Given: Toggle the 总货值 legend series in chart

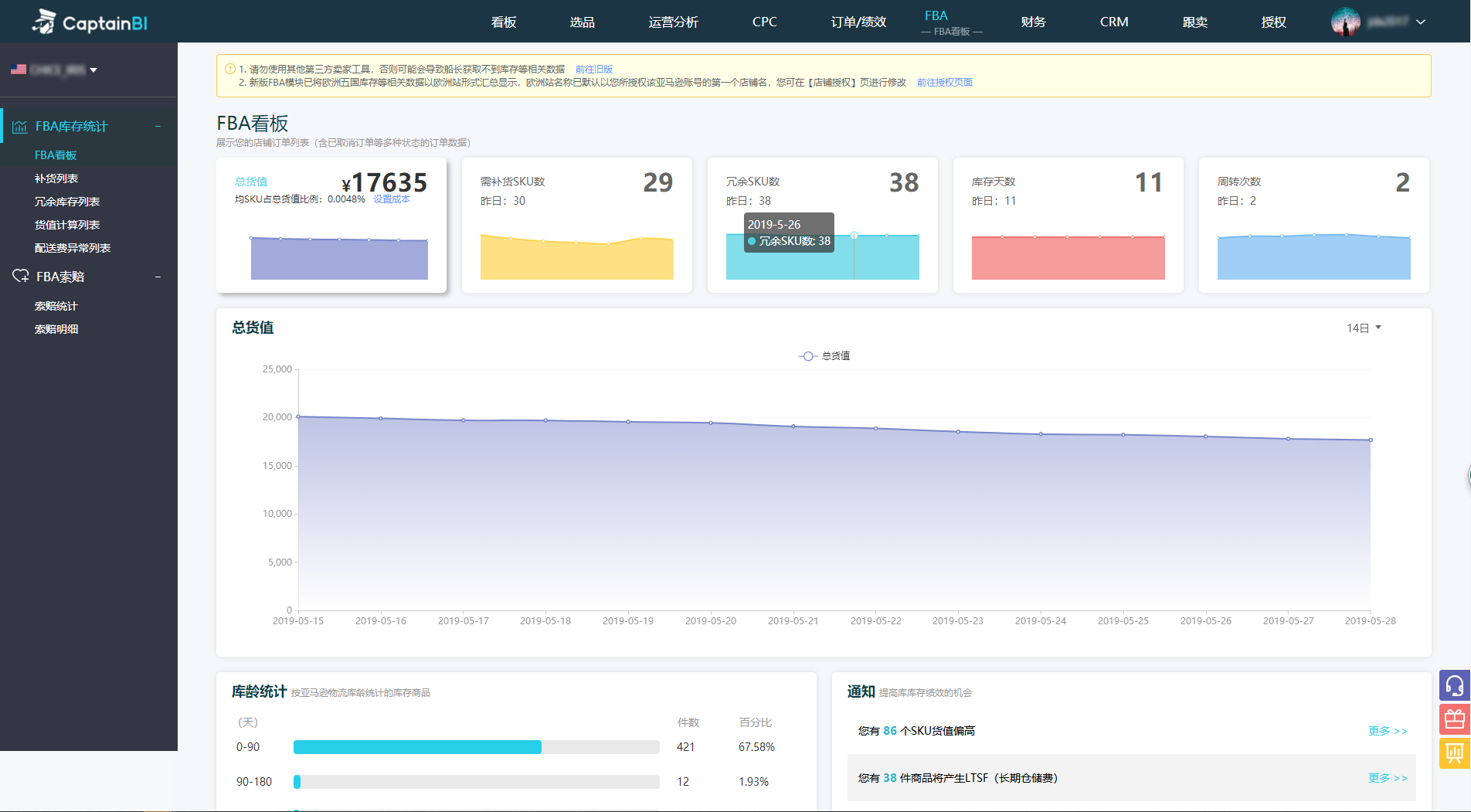Looking at the screenshot, I should (x=824, y=356).
